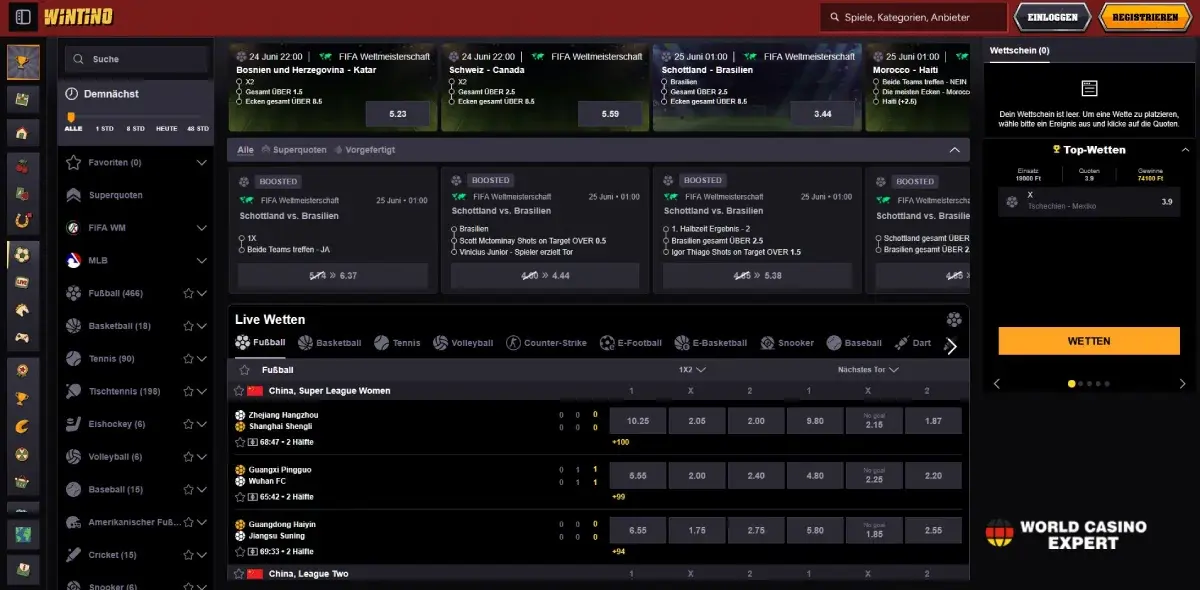Click the clock icon next to Demnächst
This screenshot has height=590, width=1200.
(72, 93)
